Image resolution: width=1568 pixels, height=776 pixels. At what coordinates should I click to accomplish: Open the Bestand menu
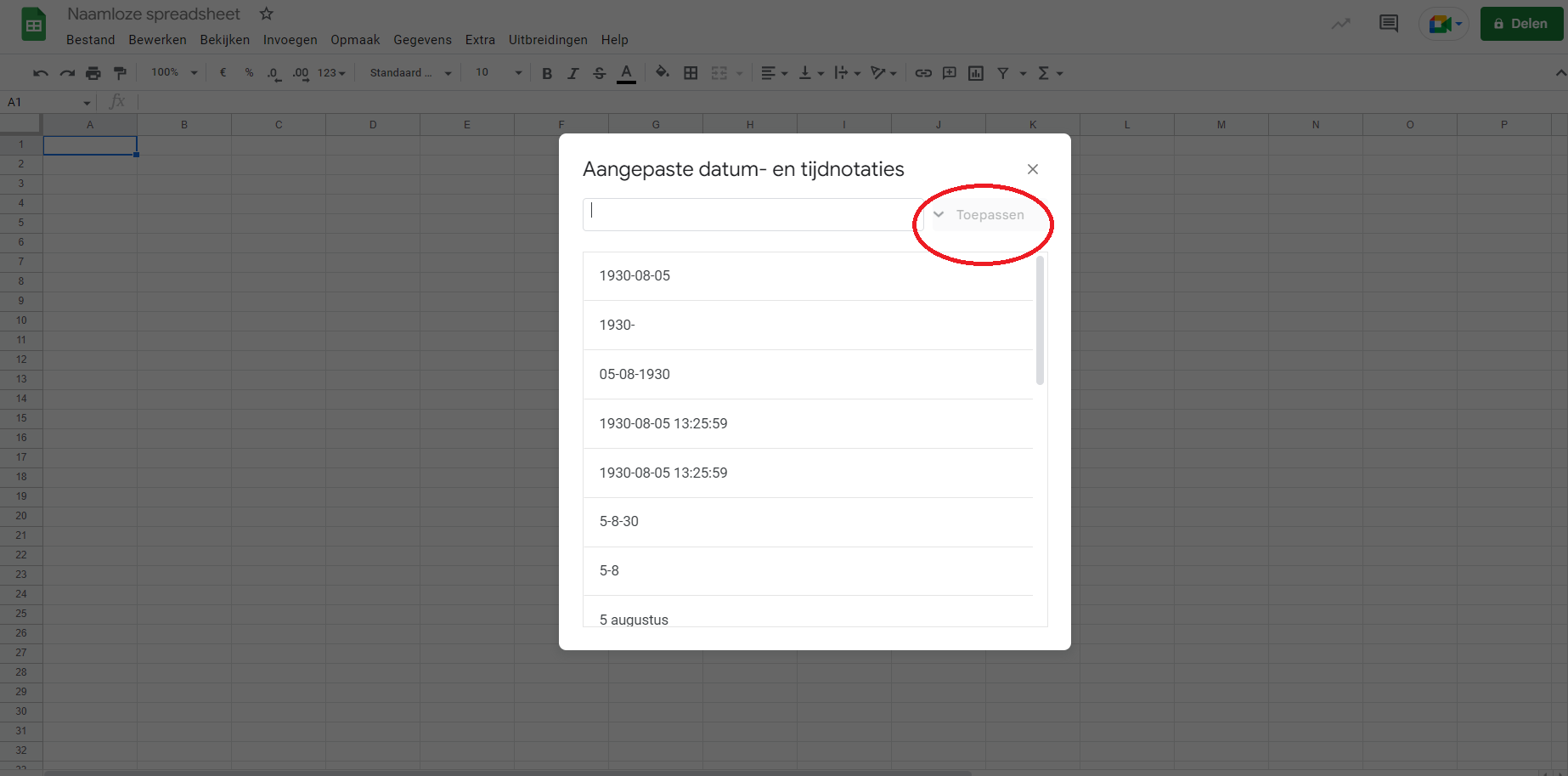tap(90, 39)
